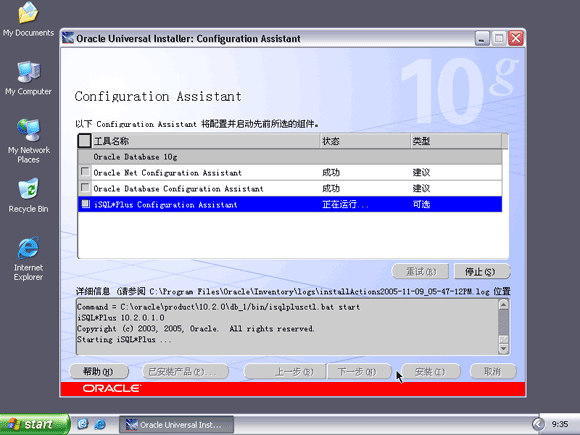Click the log details scrollbar track

point(503,322)
